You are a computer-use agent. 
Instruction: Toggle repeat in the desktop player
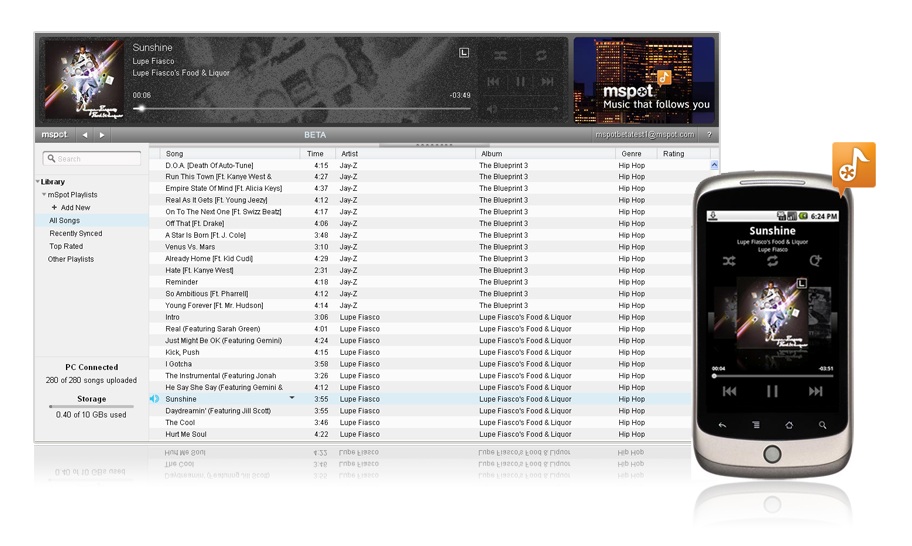(x=541, y=55)
